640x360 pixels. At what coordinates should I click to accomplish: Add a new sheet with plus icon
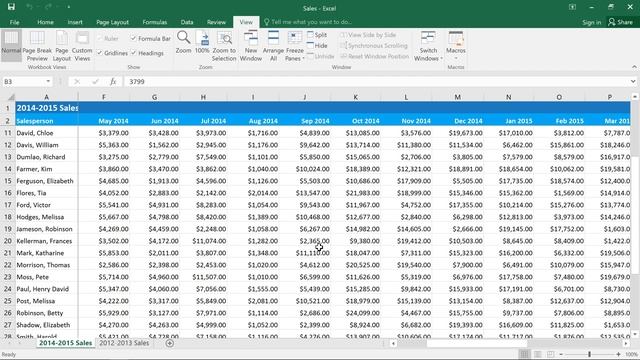[170, 343]
